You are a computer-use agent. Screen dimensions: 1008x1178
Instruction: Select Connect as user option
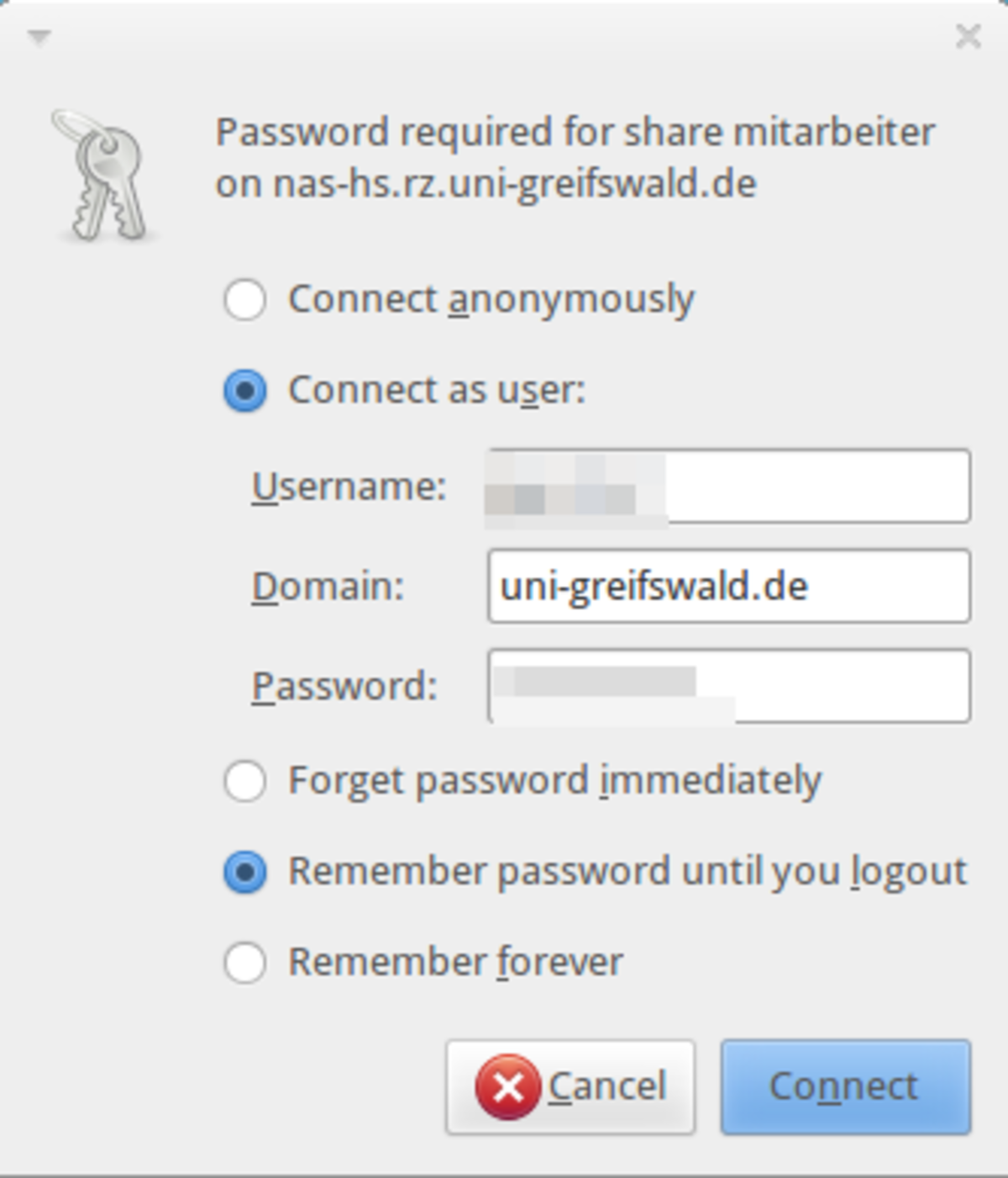pos(245,391)
